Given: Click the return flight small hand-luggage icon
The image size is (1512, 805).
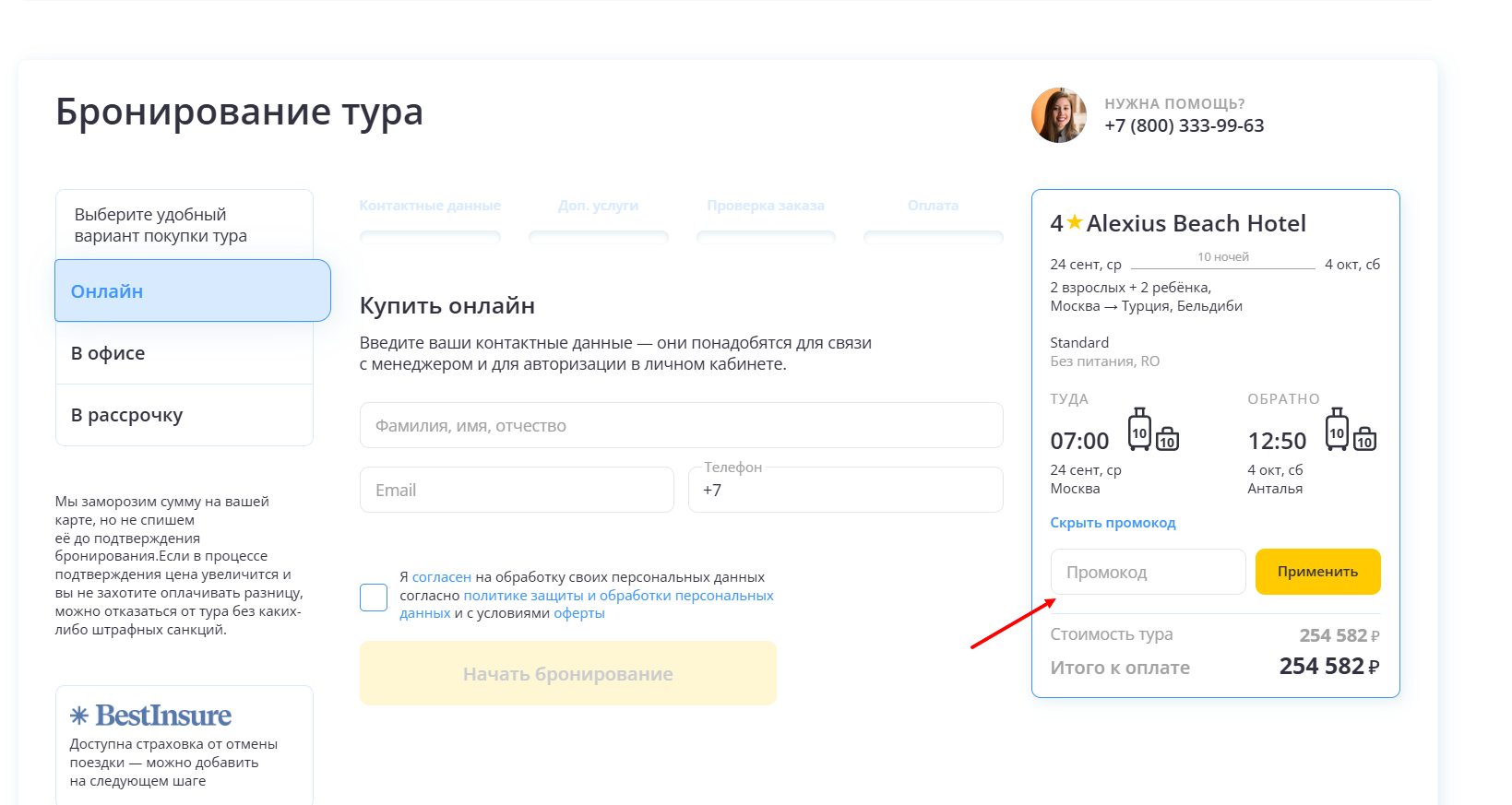Looking at the screenshot, I should click(x=1364, y=439).
